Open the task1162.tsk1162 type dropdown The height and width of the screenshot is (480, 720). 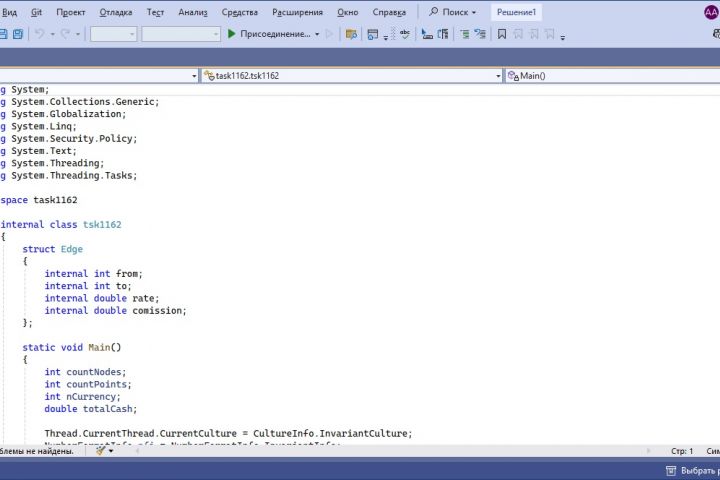(x=352, y=76)
